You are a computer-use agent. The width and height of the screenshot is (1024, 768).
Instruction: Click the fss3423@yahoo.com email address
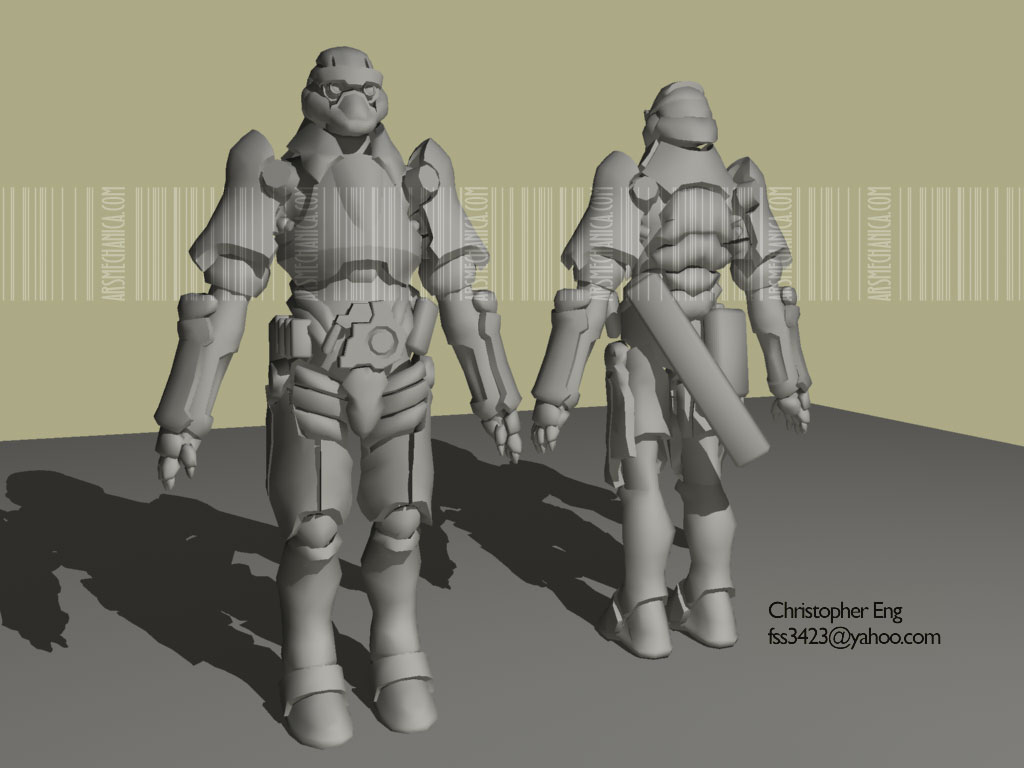(x=853, y=637)
